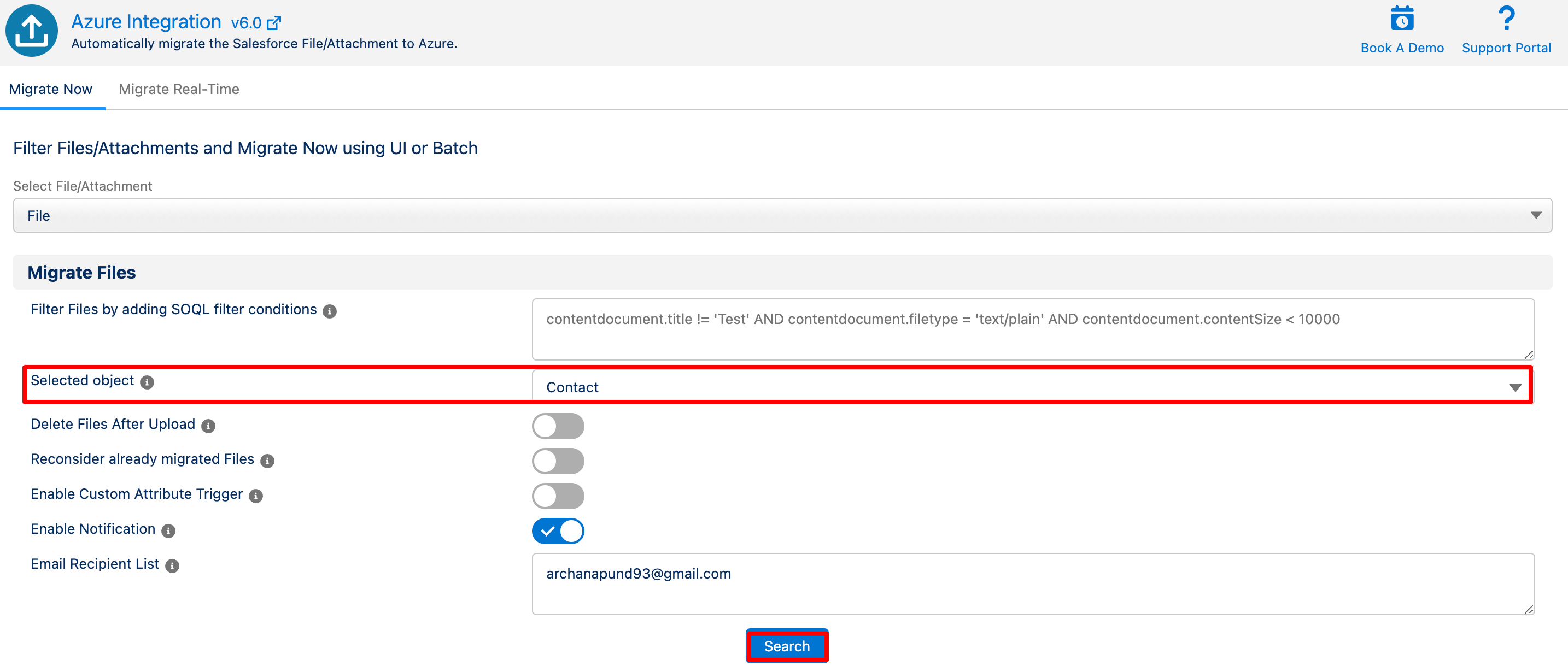Image resolution: width=1568 pixels, height=672 pixels.
Task: Select the Migrate Now tab
Action: pos(50,90)
